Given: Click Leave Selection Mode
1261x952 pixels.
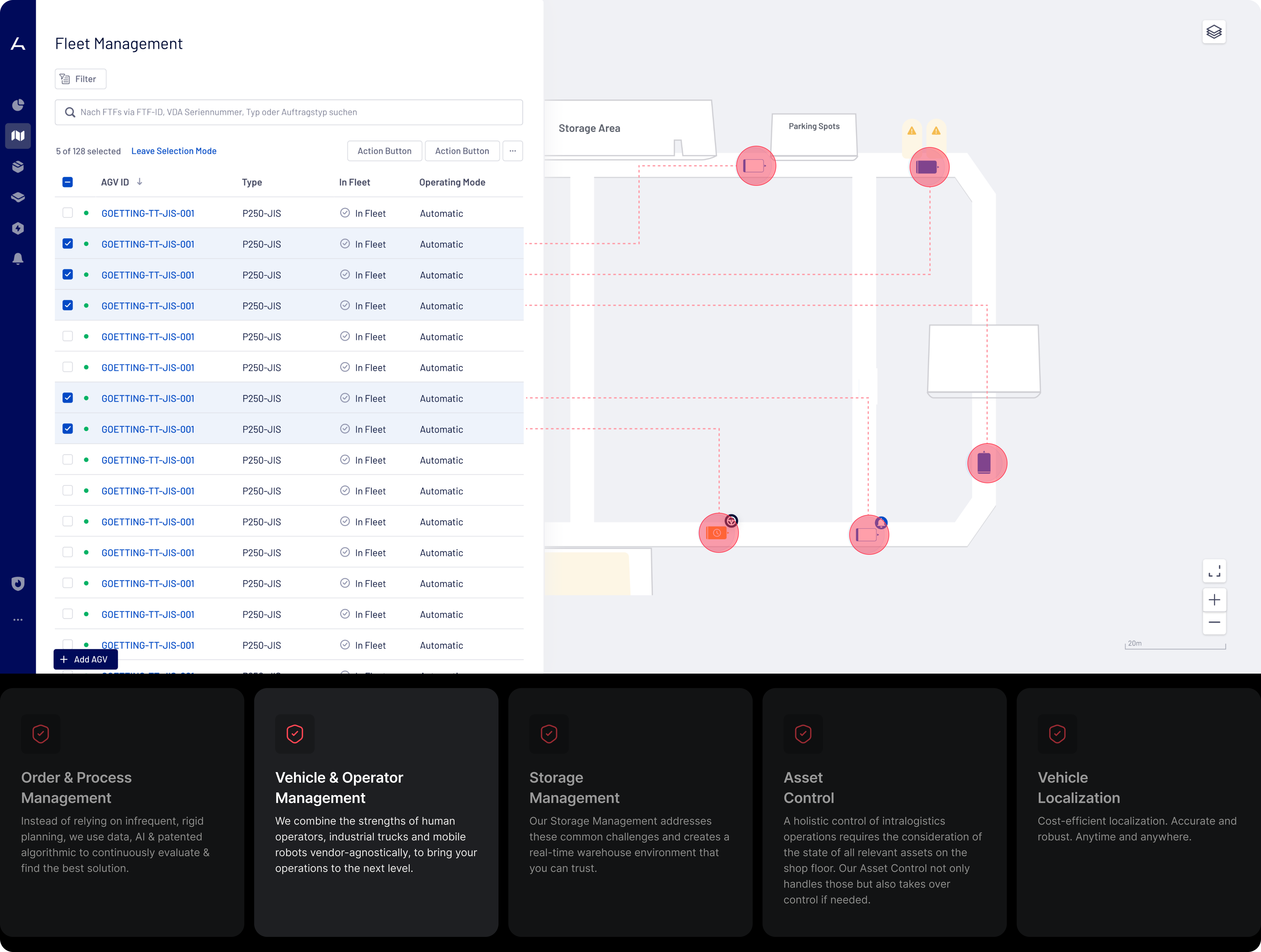Looking at the screenshot, I should tap(174, 150).
